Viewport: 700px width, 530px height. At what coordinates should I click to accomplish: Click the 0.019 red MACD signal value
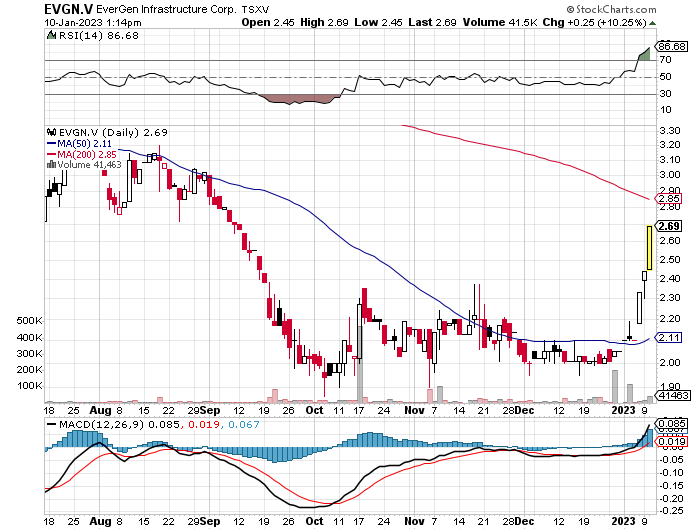coord(204,424)
